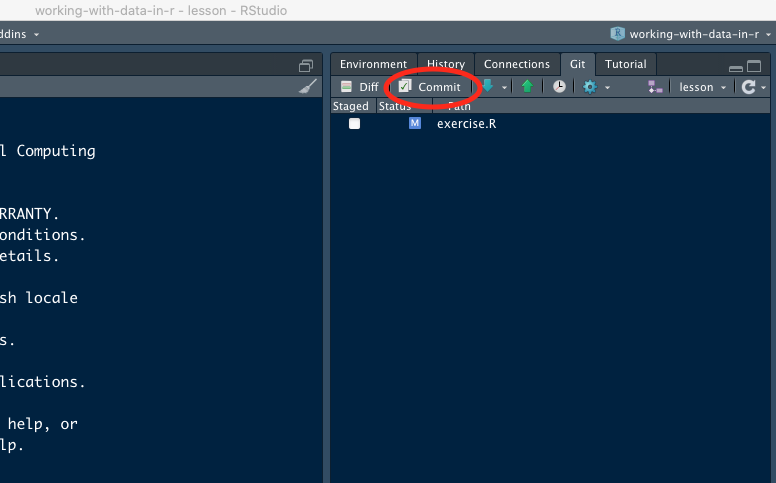
Task: Open the Addins dropdown menu
Action: click(20, 34)
